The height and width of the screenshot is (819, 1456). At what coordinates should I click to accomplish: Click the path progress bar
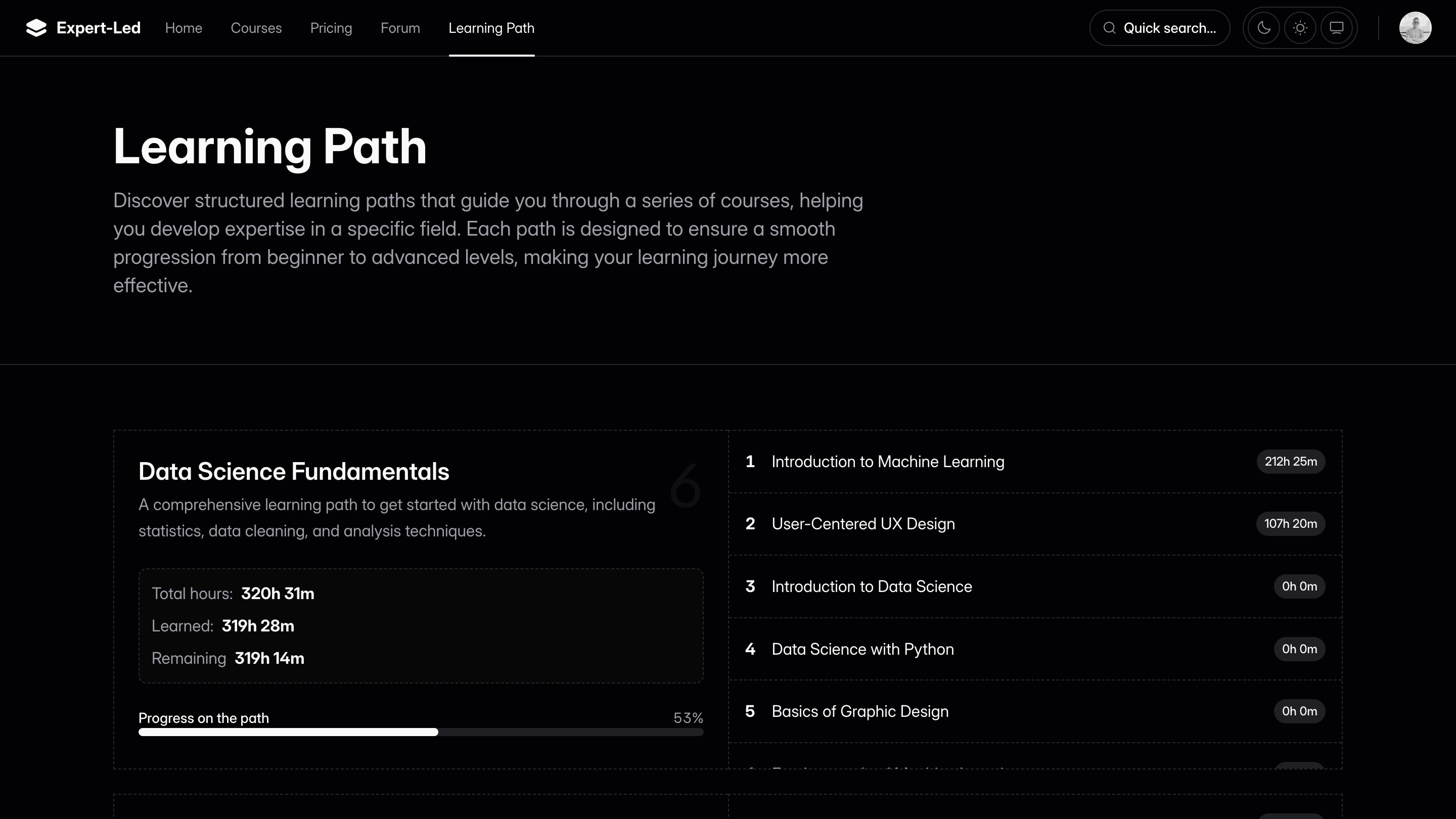421,733
